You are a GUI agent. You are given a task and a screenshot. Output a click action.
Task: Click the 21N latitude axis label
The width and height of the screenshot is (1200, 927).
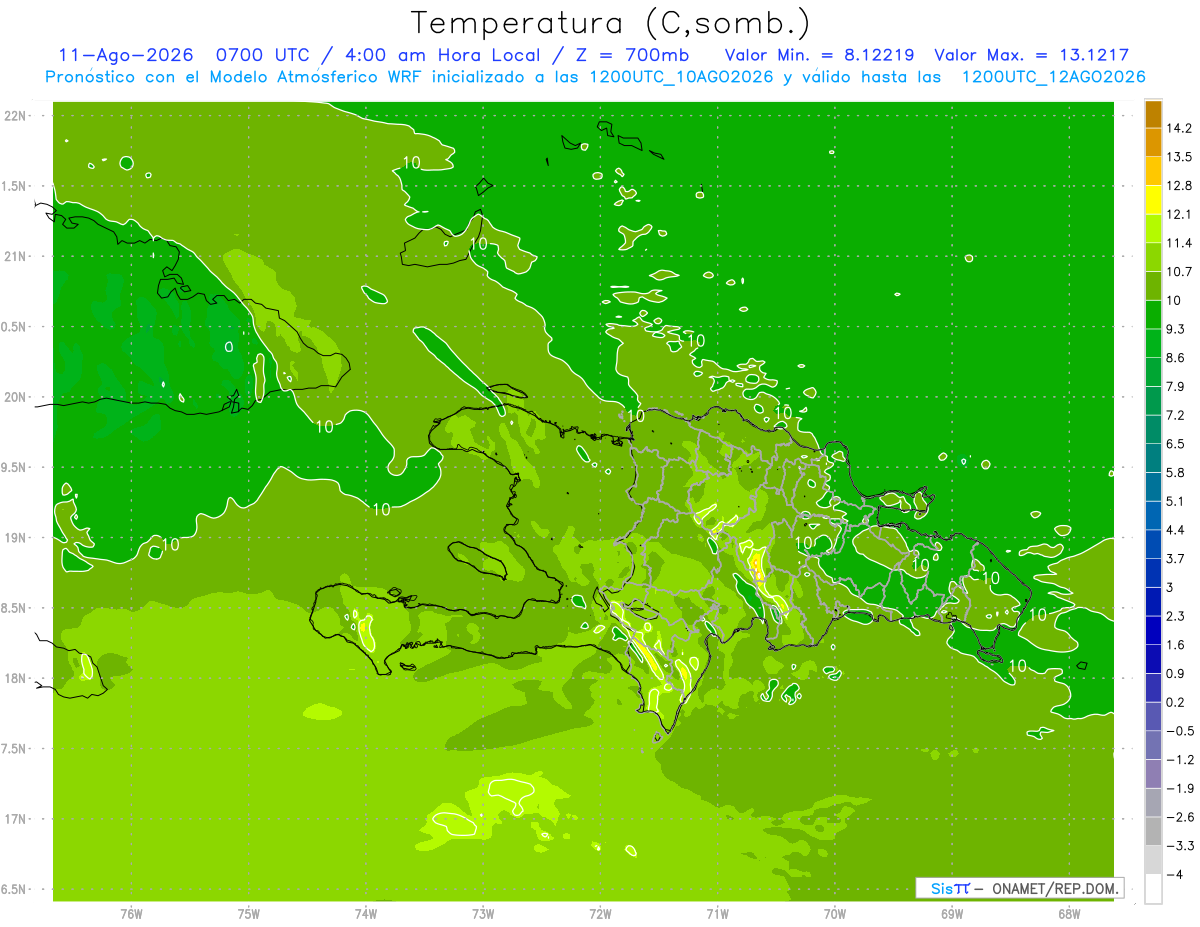click(x=17, y=256)
